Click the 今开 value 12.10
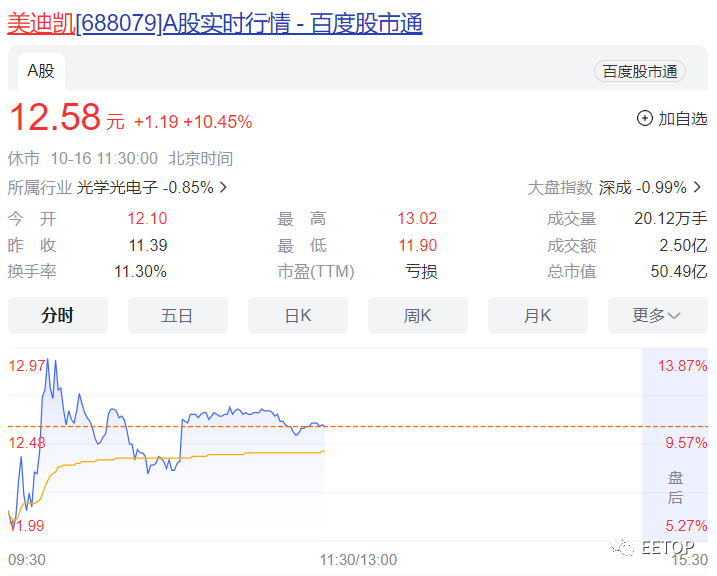Viewport: 717px width, 576px height. pos(147,219)
